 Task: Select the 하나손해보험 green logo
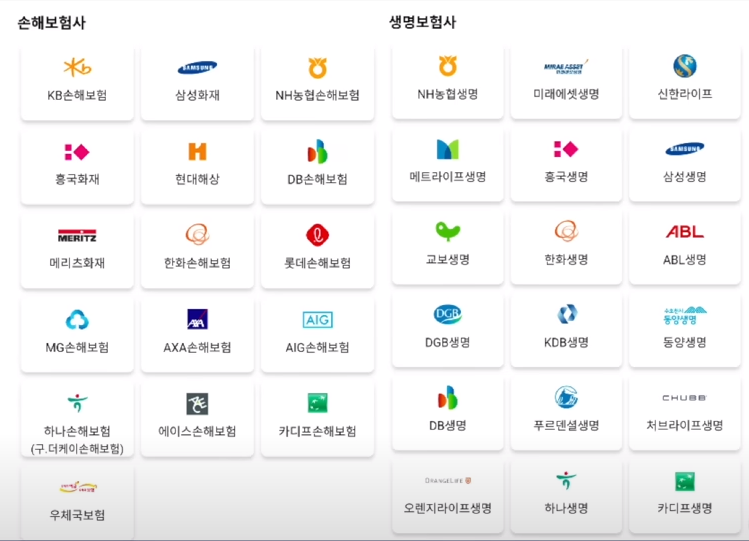[77, 403]
